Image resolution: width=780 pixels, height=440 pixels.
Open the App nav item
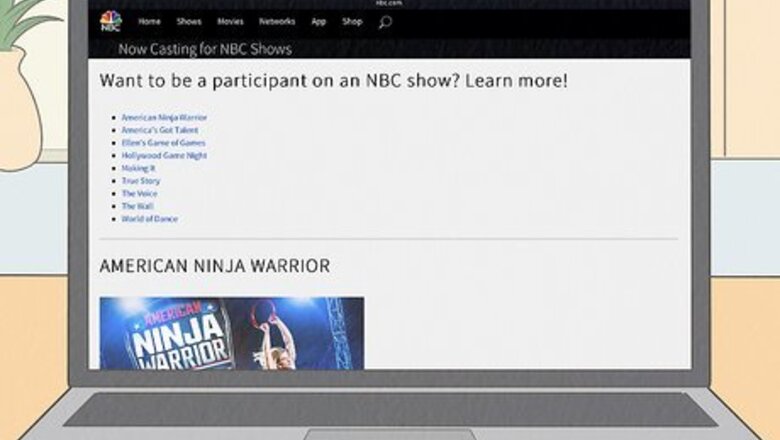click(318, 22)
